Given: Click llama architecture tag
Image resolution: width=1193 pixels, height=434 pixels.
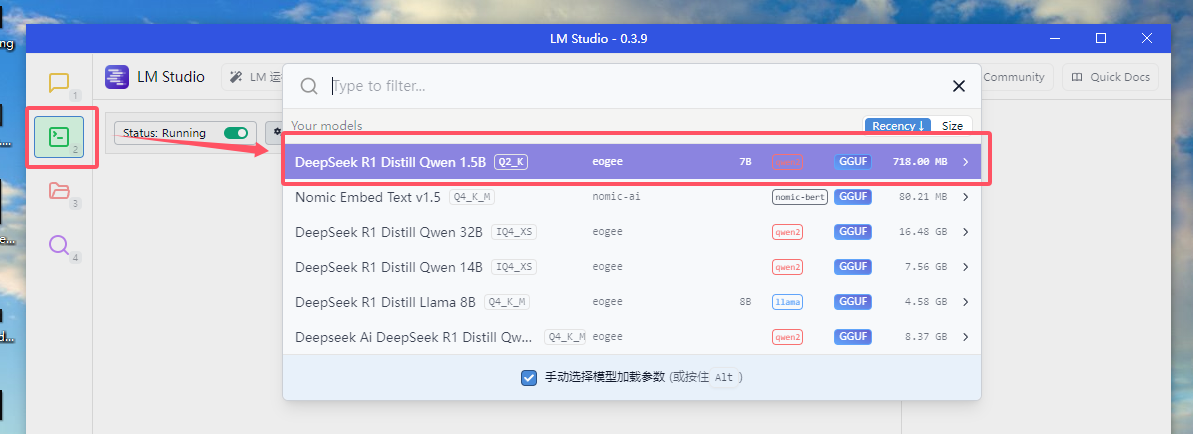Looking at the screenshot, I should pos(787,302).
